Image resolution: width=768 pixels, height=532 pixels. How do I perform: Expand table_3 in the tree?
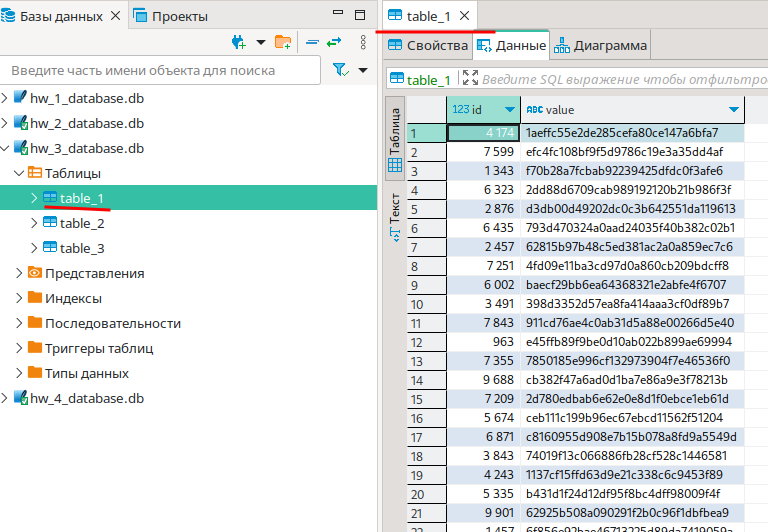click(34, 248)
